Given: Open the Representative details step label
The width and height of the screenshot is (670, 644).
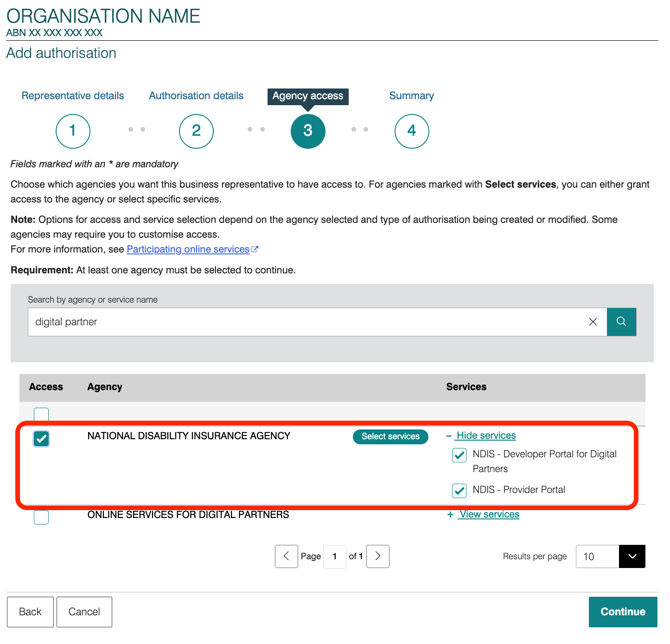Looking at the screenshot, I should coord(73,96).
